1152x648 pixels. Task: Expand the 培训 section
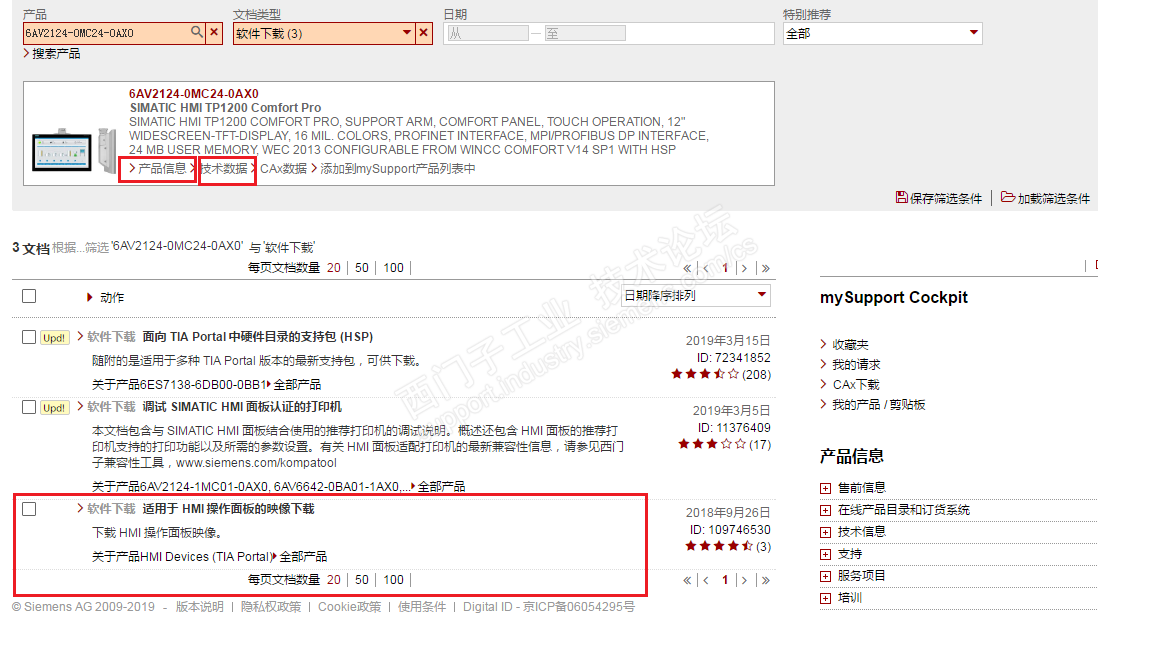(826, 599)
